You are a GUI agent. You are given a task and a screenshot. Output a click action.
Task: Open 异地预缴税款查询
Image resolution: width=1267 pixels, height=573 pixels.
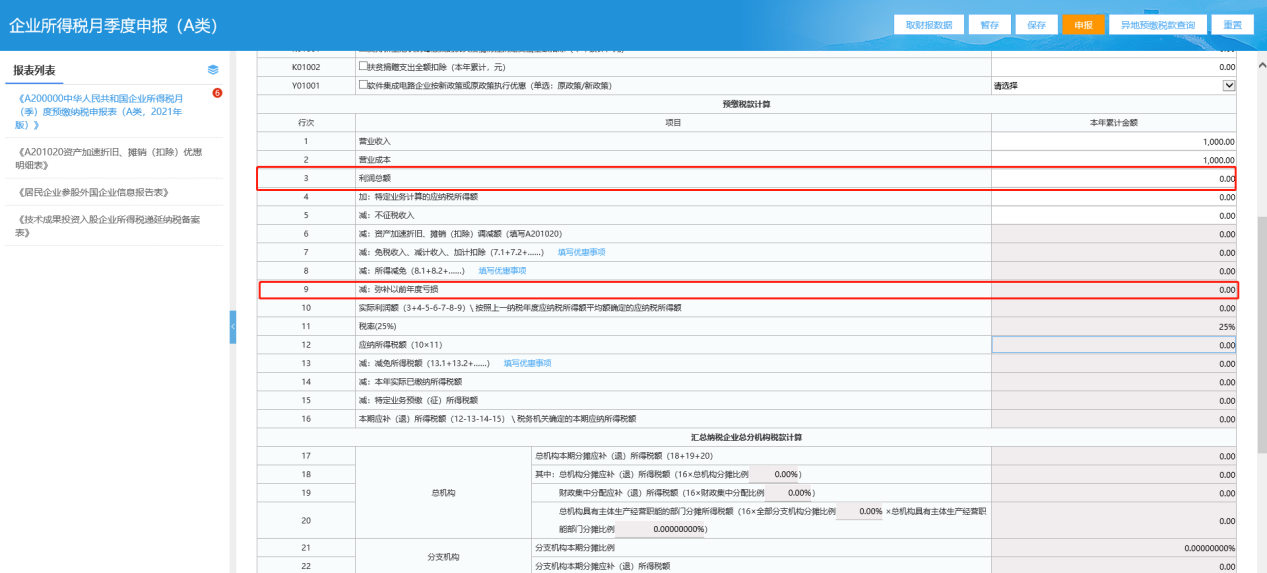point(1156,25)
